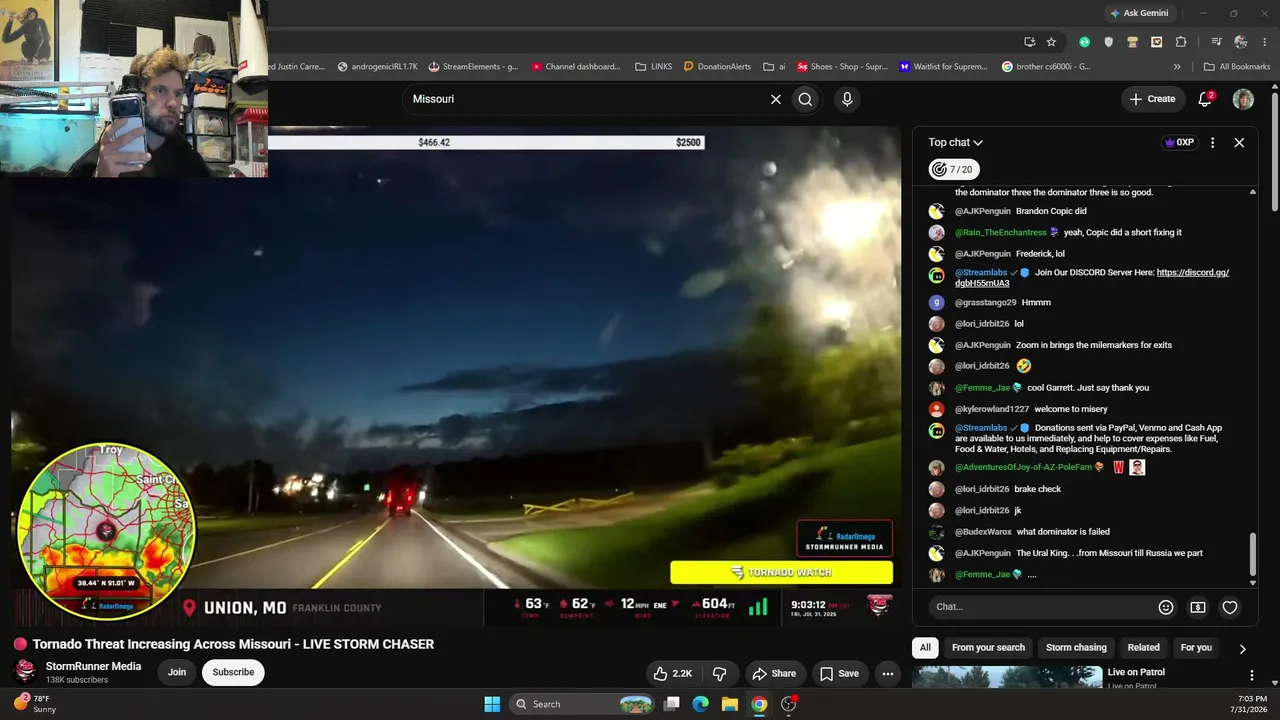Open the brother cs6000i bookmark
This screenshot has width=1280, height=720.
tap(1046, 67)
